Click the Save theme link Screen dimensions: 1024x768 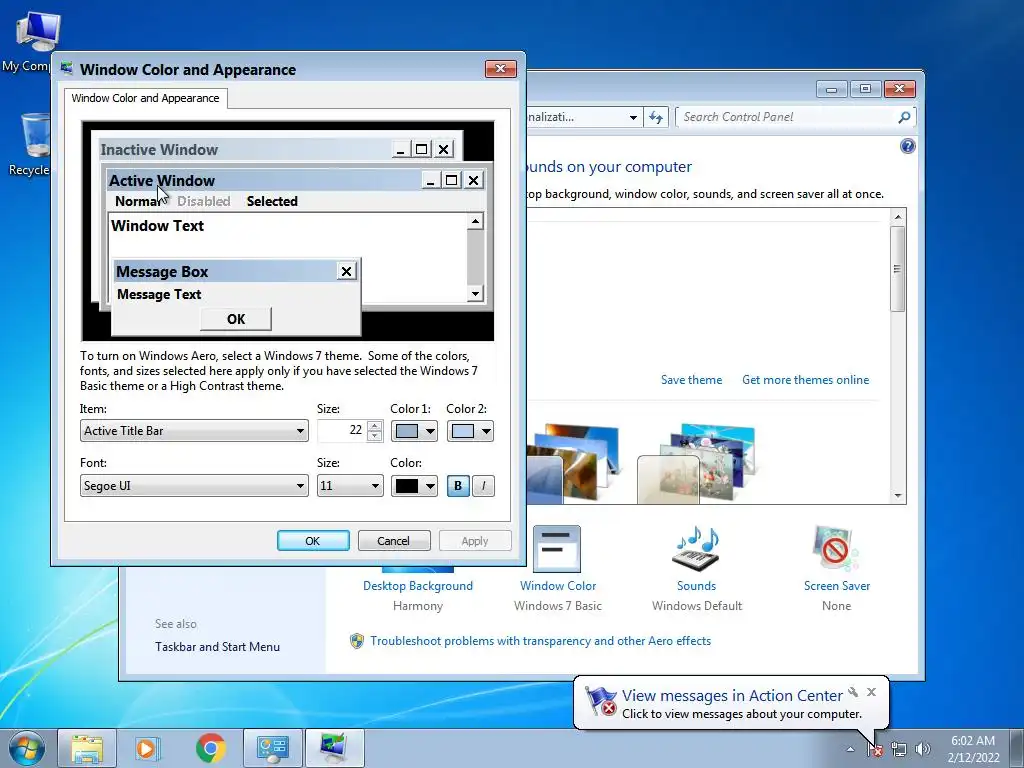691,379
